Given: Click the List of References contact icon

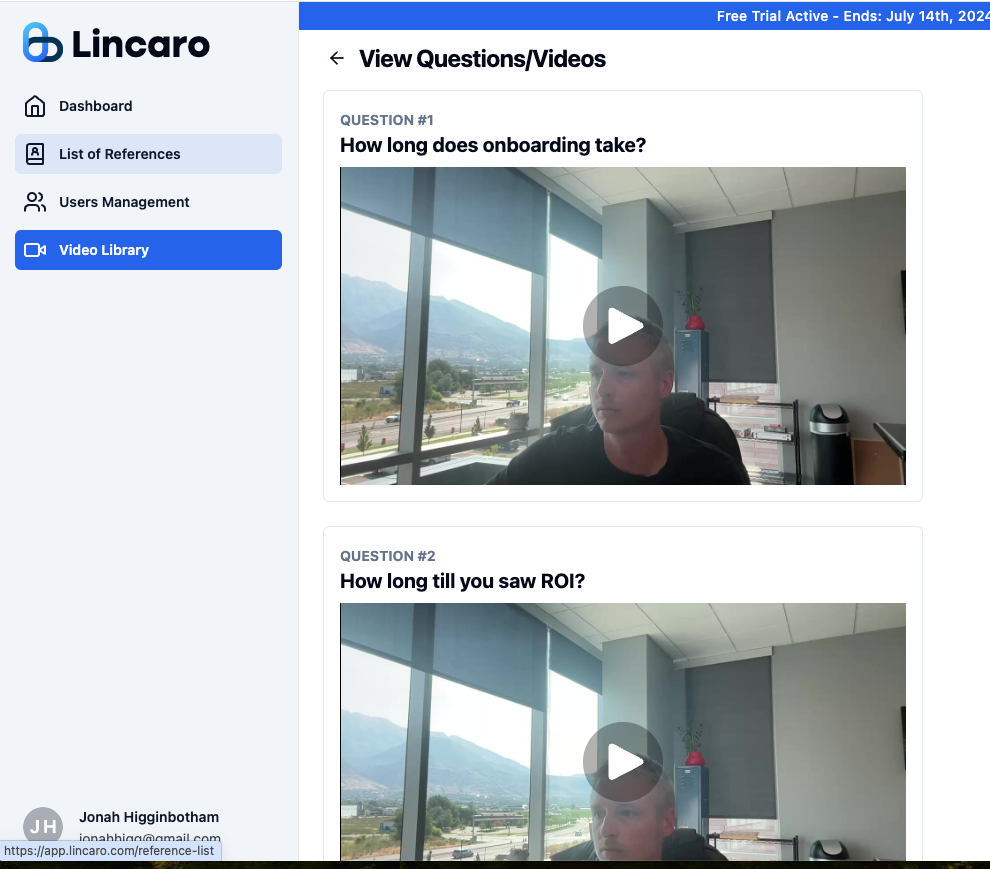Looking at the screenshot, I should click(35, 154).
